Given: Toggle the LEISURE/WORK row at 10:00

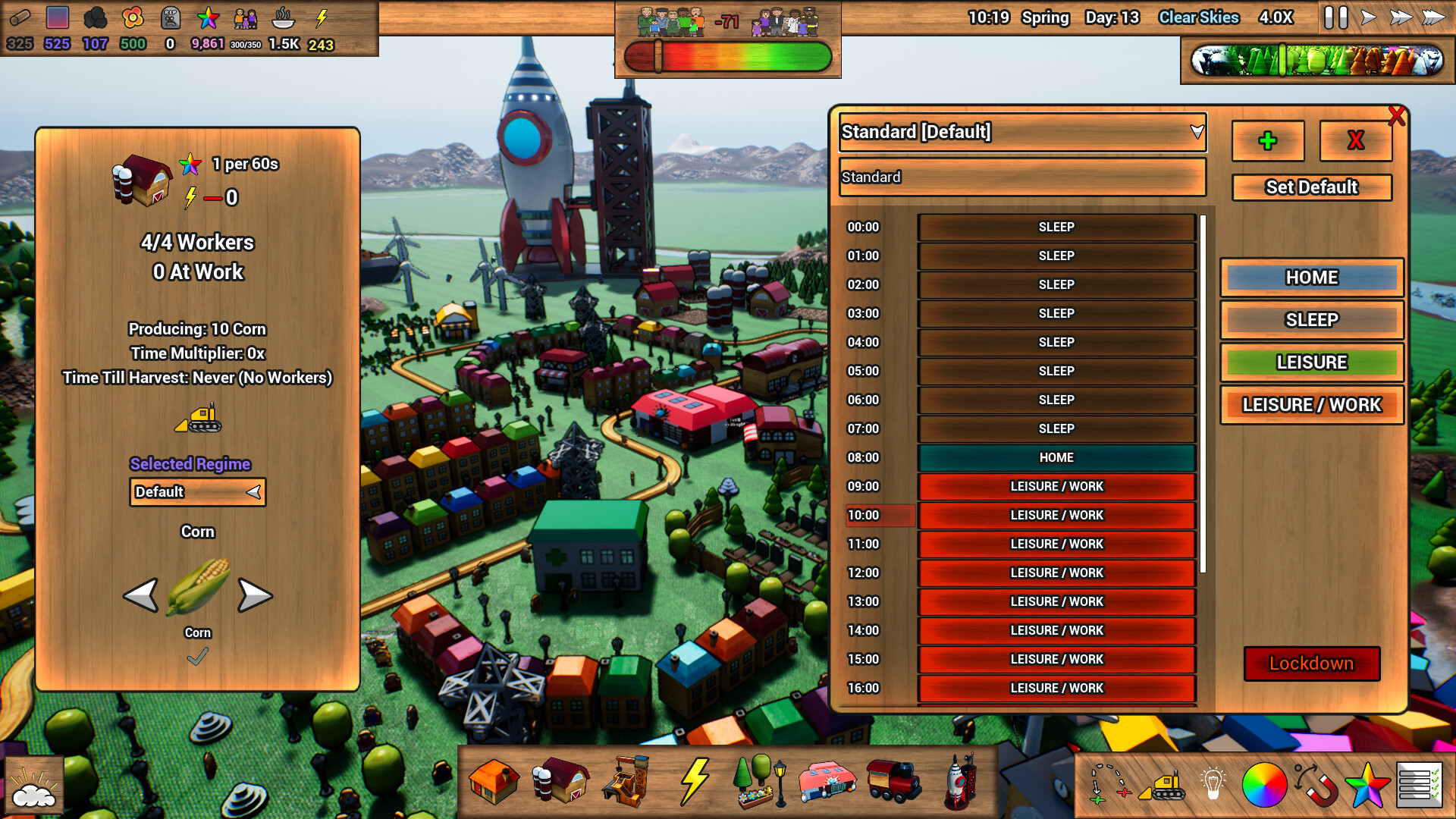Looking at the screenshot, I should click(x=1056, y=515).
